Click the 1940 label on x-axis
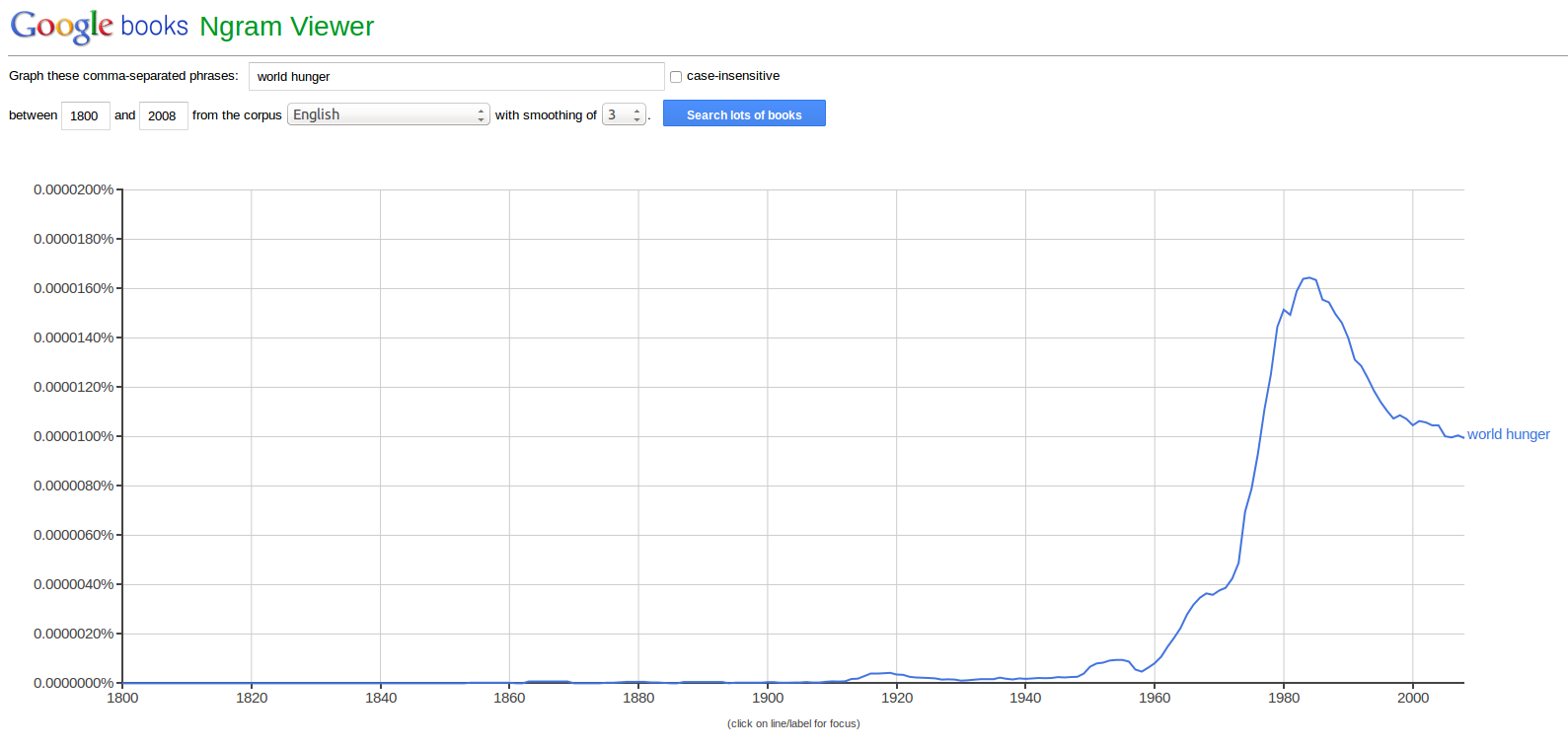Image resolution: width=1568 pixels, height=750 pixels. click(1025, 698)
